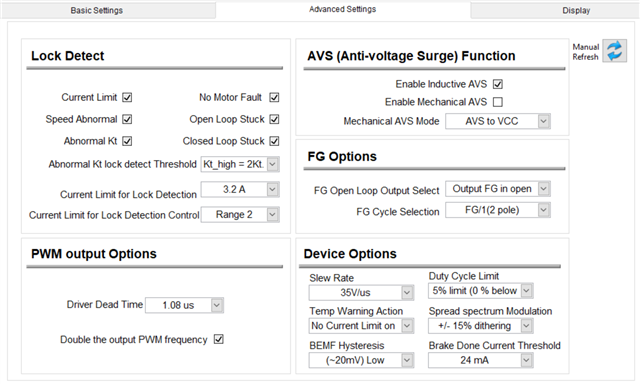Open the Slew Rate dropdown
The width and height of the screenshot is (640, 384).
point(361,293)
